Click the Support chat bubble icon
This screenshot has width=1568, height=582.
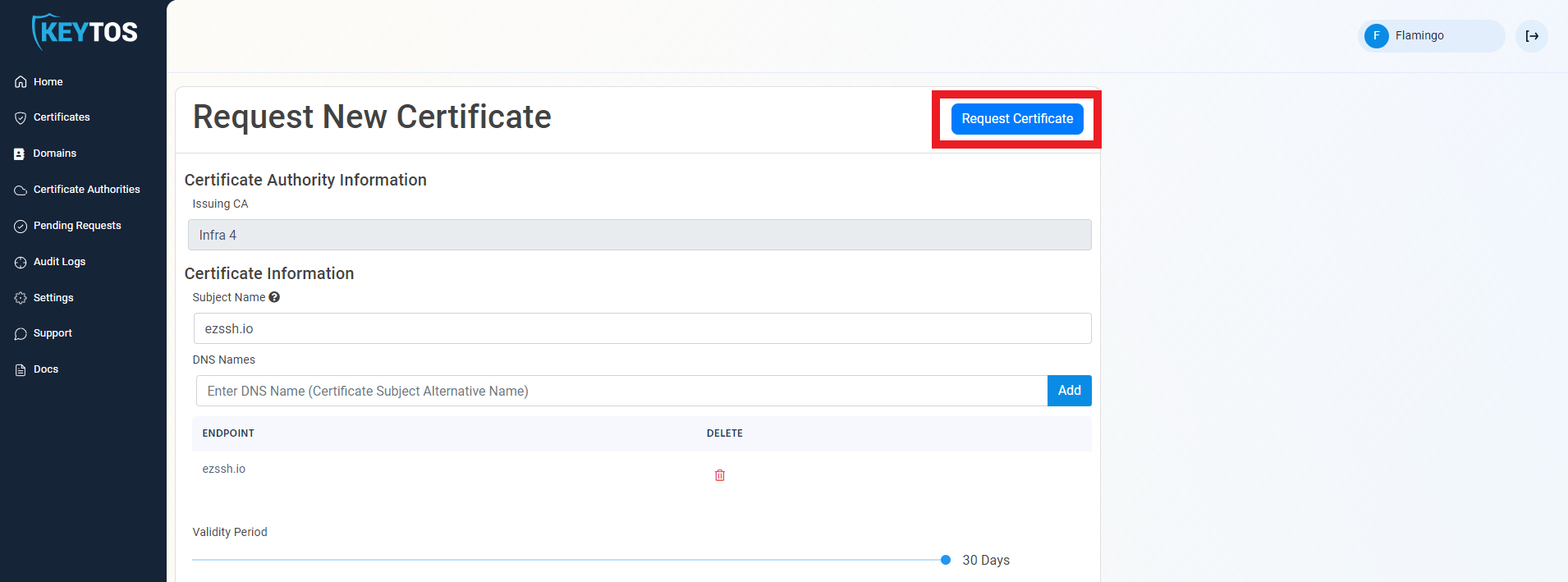pyautogui.click(x=21, y=333)
